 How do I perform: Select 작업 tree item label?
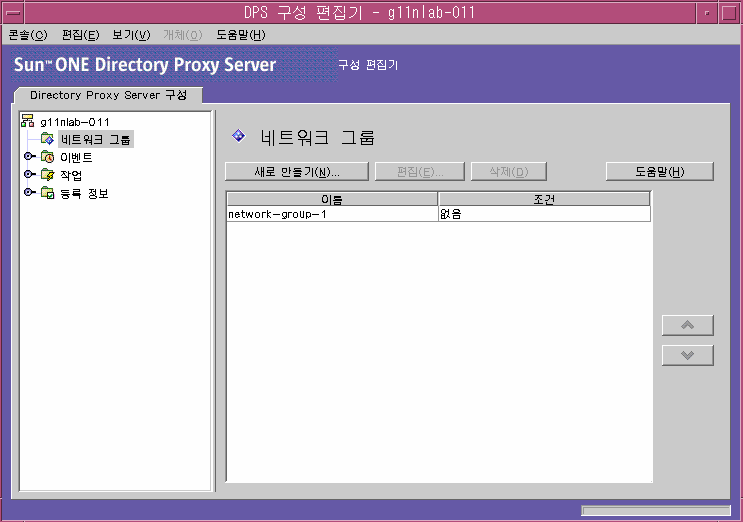pyautogui.click(x=71, y=175)
